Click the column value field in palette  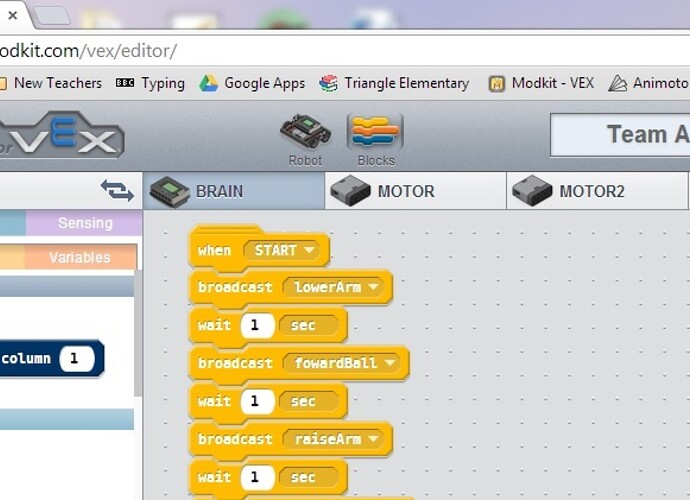click(x=77, y=359)
